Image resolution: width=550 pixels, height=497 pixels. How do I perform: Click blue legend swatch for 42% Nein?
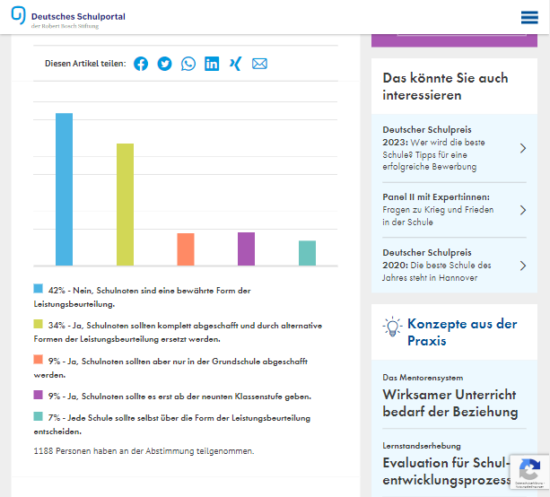click(x=38, y=289)
